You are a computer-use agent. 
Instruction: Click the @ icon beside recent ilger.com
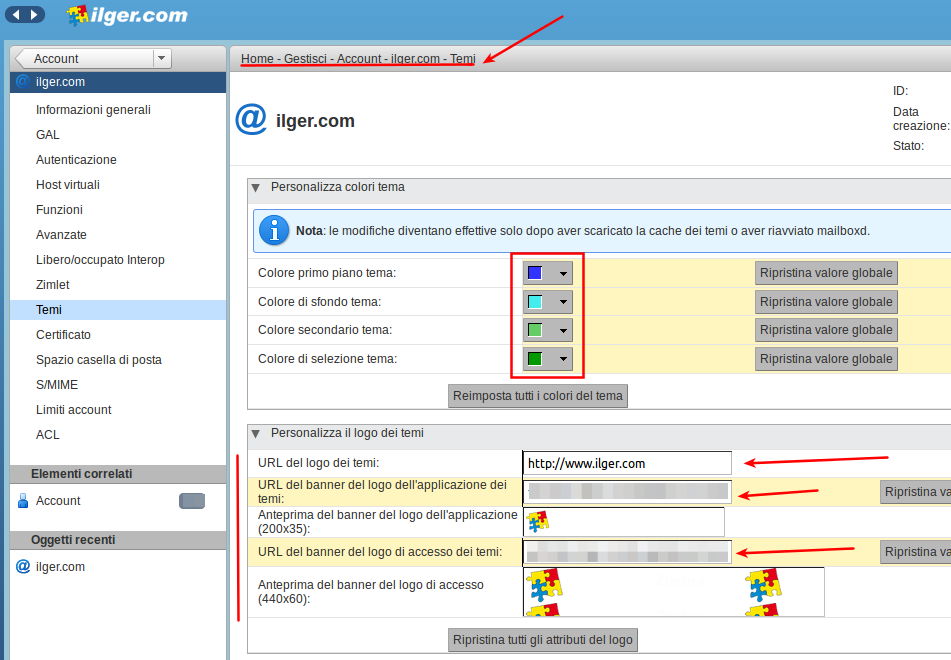click(23, 567)
